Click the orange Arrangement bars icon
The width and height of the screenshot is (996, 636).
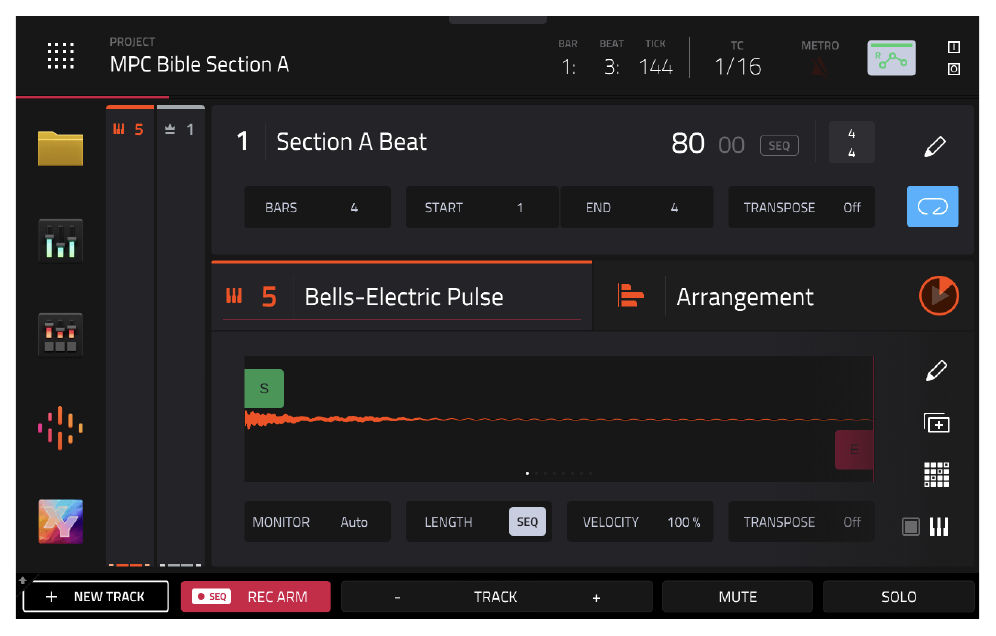[x=630, y=295]
